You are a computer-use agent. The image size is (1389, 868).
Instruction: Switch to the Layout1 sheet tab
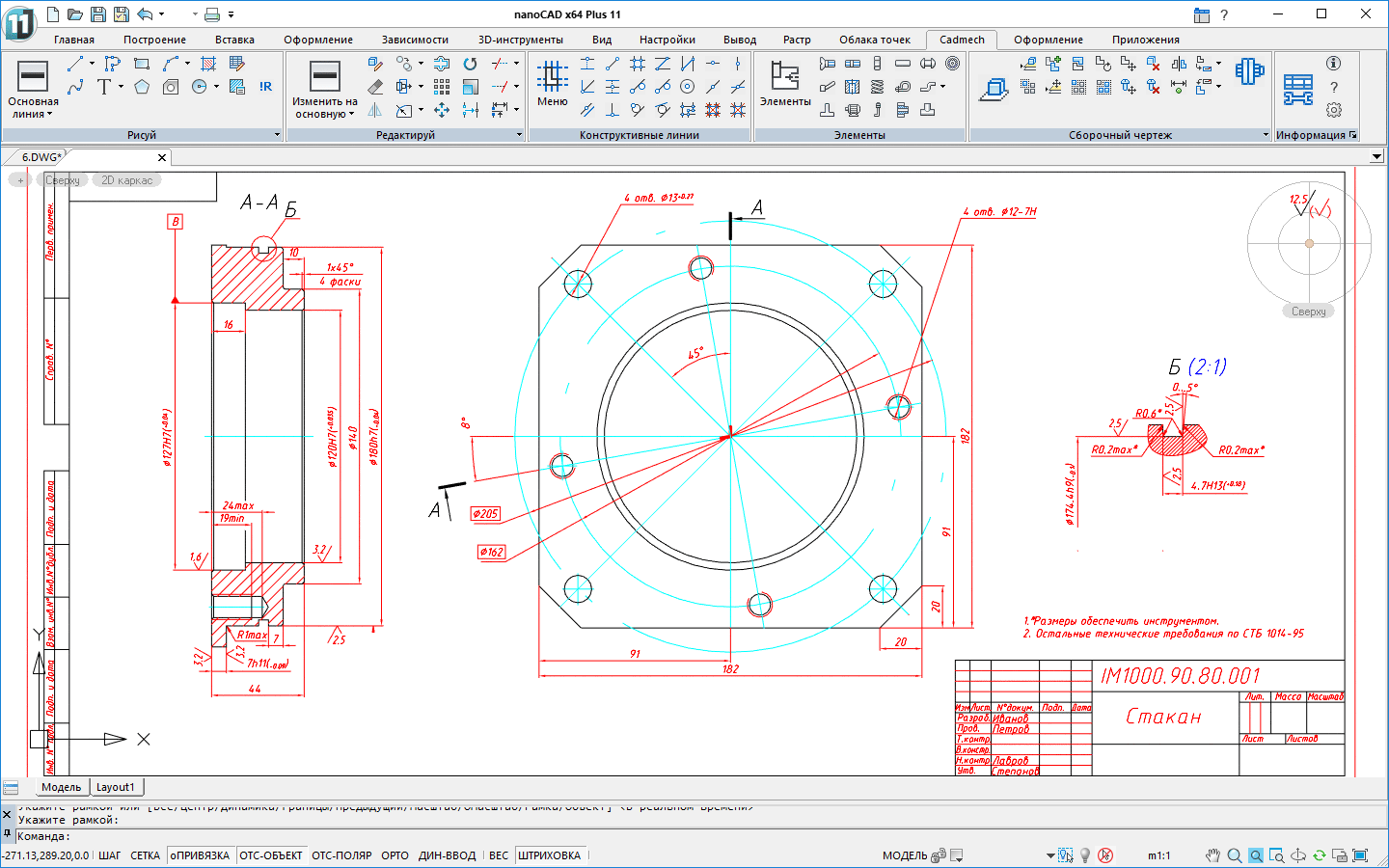116,787
